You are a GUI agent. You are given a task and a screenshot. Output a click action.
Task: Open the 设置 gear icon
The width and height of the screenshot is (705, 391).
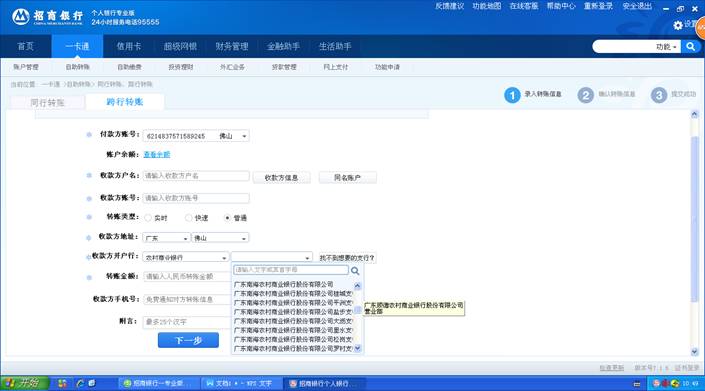(x=678, y=25)
